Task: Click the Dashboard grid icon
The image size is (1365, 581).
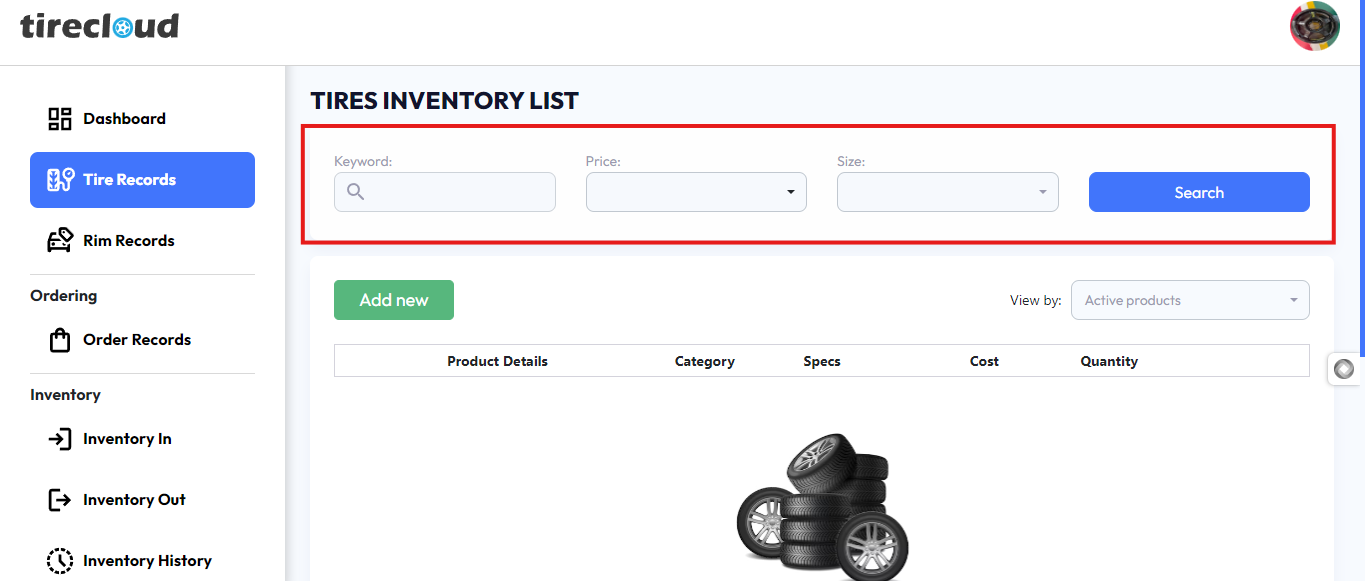Action: (60, 119)
